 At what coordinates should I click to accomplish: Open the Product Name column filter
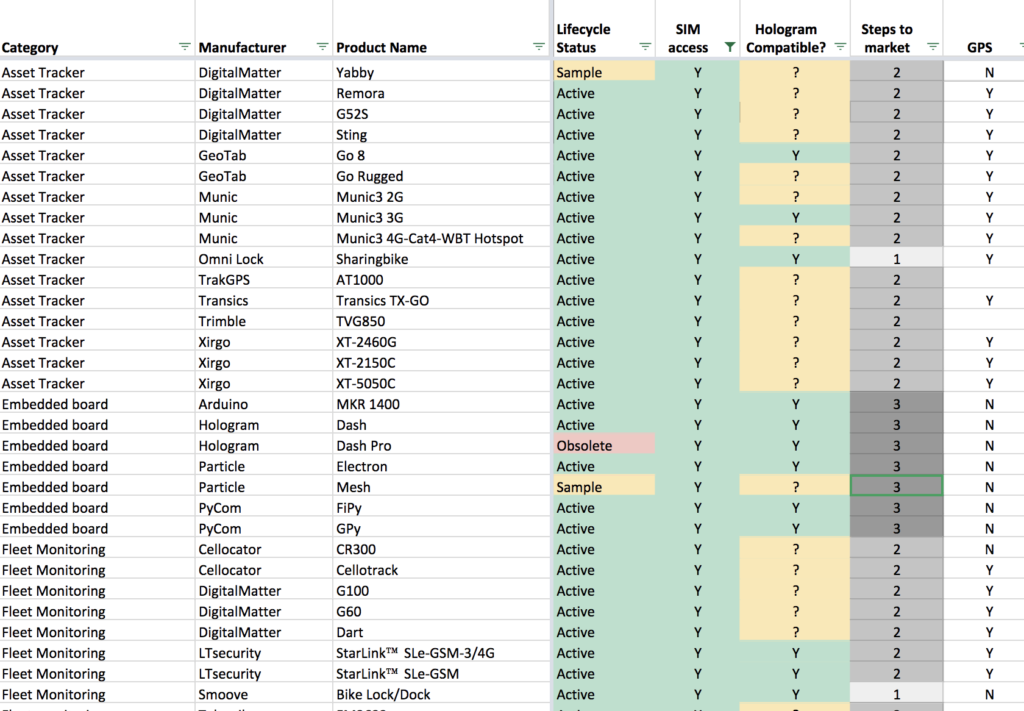tap(539, 47)
